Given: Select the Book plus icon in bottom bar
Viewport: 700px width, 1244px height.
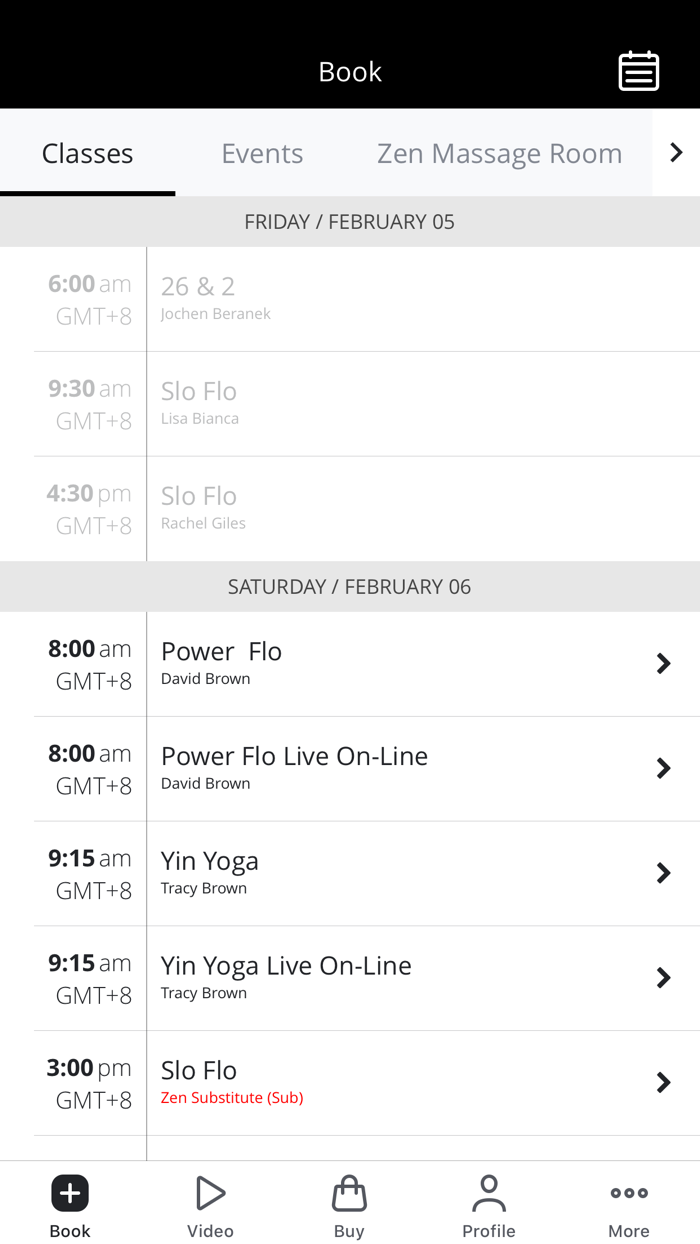Looking at the screenshot, I should point(69,1192).
